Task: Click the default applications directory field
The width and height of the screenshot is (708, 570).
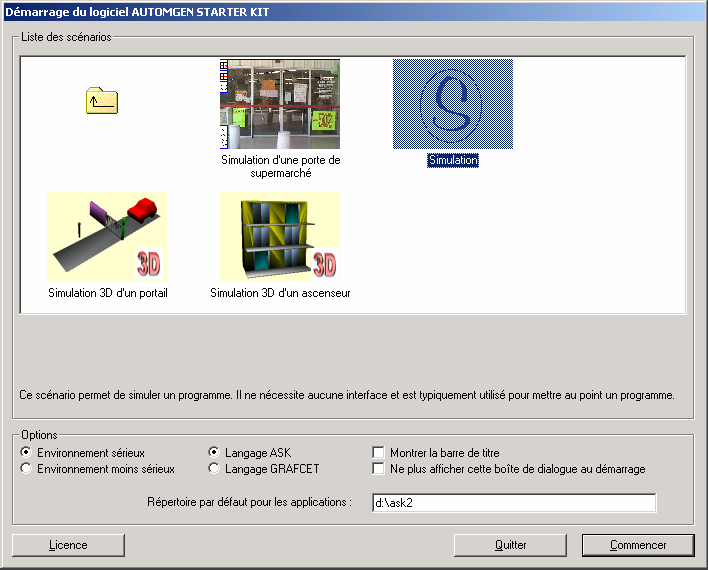Action: point(514,503)
